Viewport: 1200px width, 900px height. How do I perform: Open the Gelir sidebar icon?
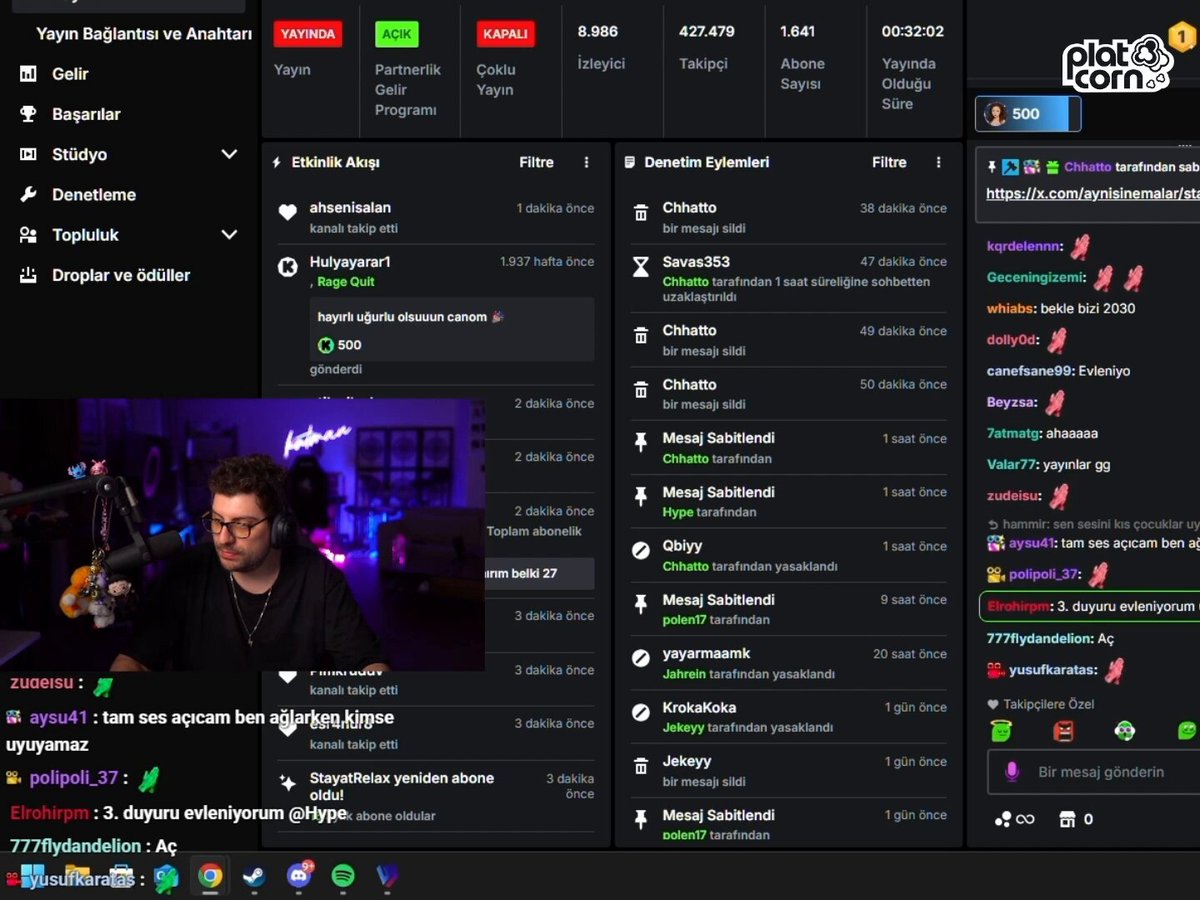(29, 74)
